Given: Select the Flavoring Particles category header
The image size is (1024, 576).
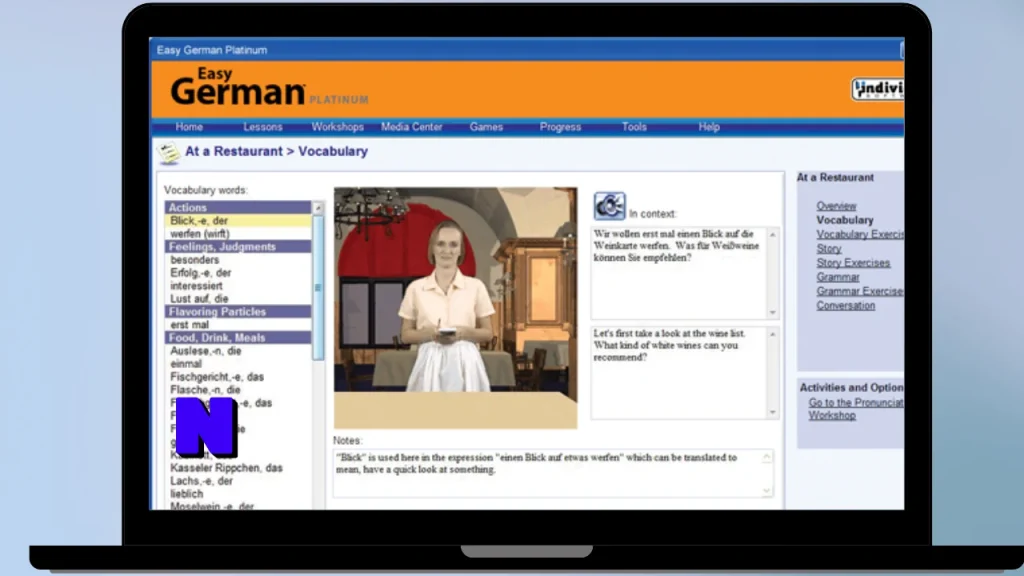Looking at the screenshot, I should tap(238, 312).
